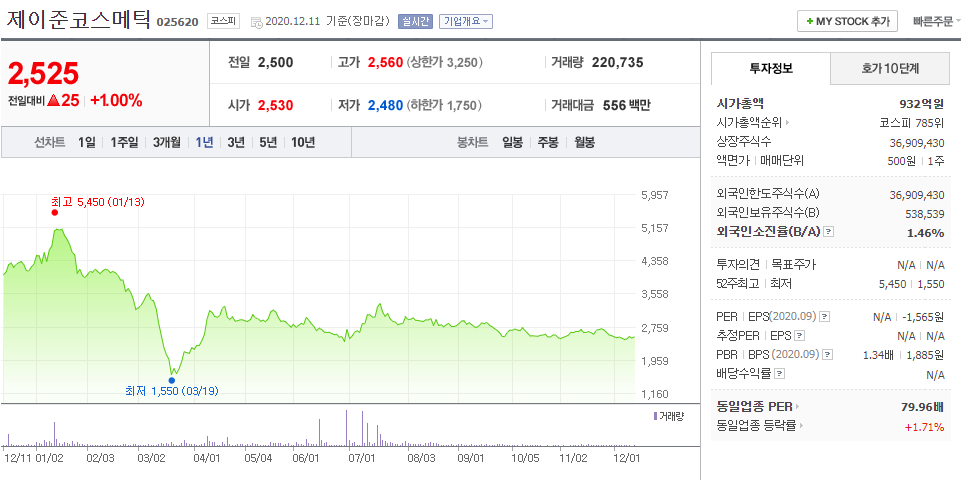Click the 고가 value 2,560

(385, 62)
